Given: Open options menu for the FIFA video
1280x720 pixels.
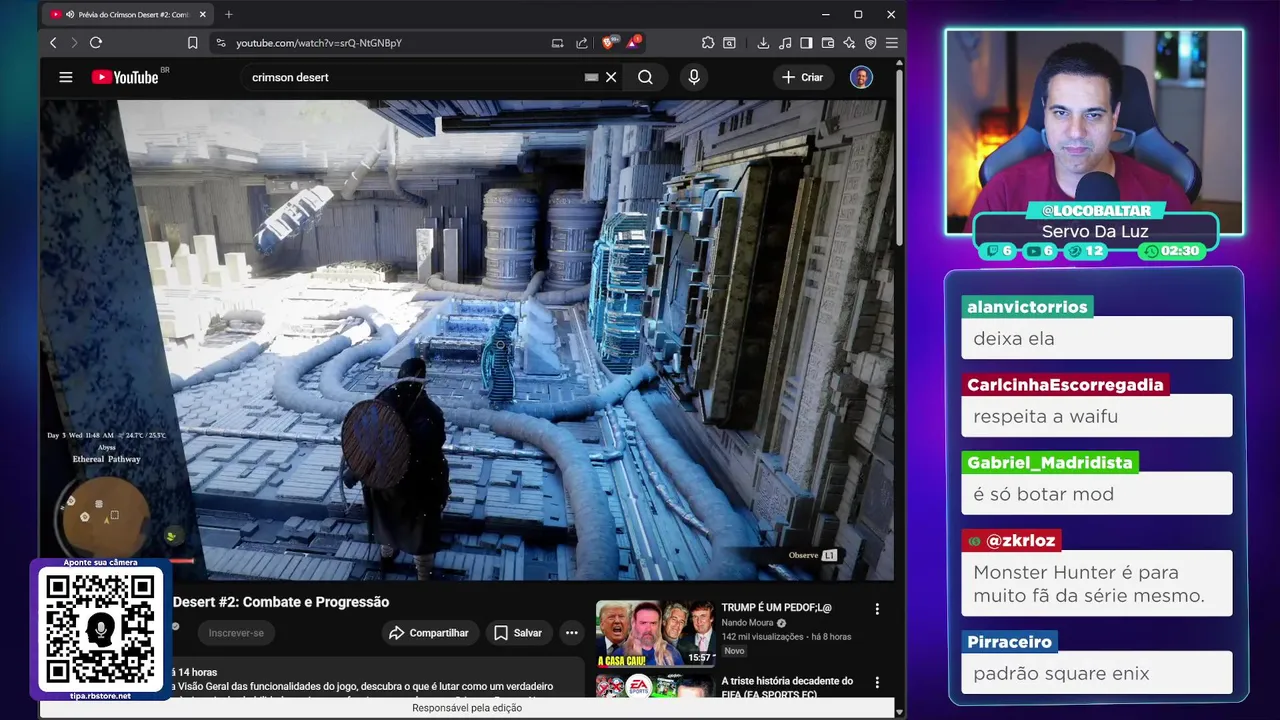Looking at the screenshot, I should click(x=877, y=683).
